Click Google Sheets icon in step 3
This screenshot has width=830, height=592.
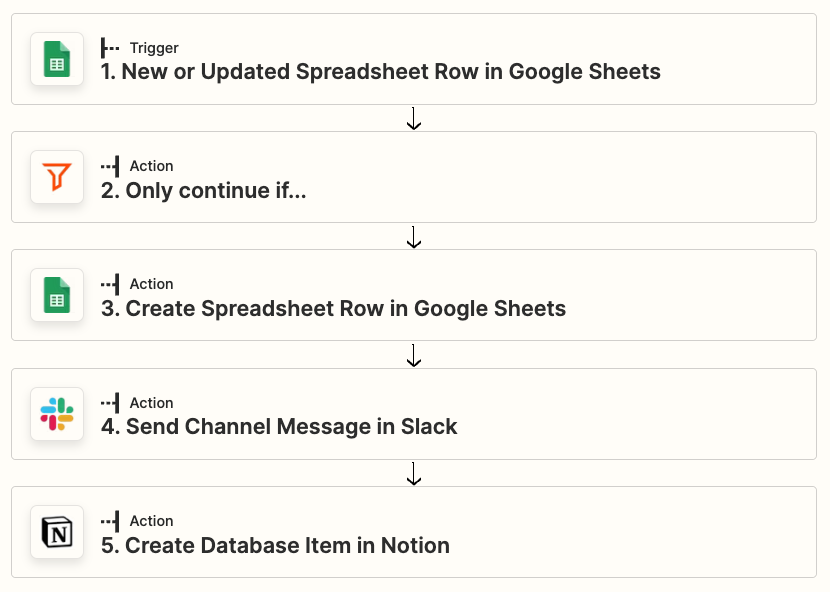click(57, 295)
